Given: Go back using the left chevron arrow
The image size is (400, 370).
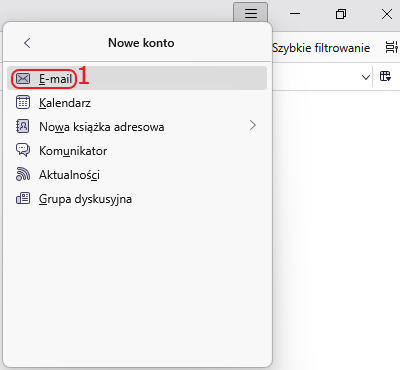Looking at the screenshot, I should pyautogui.click(x=27, y=43).
